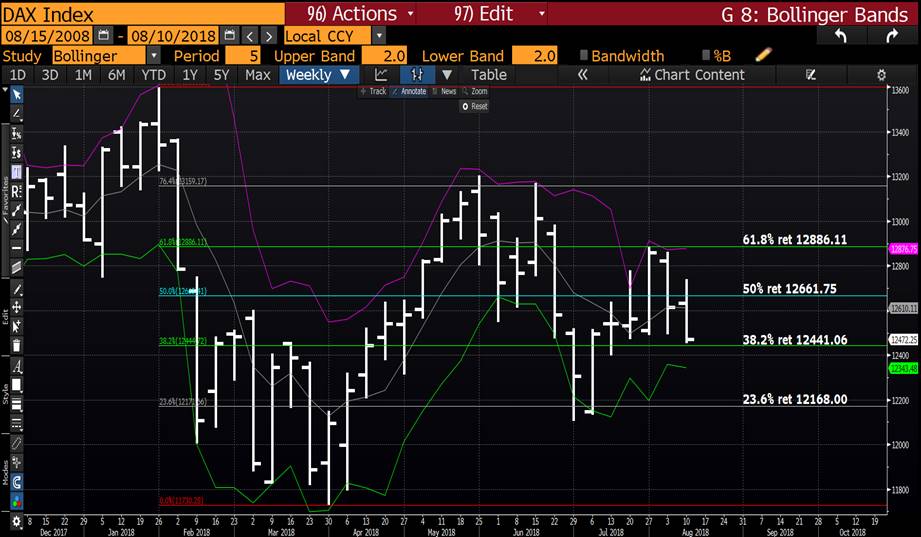Select the arrow pointer tool
The width and height of the screenshot is (921, 537).
coord(16,95)
